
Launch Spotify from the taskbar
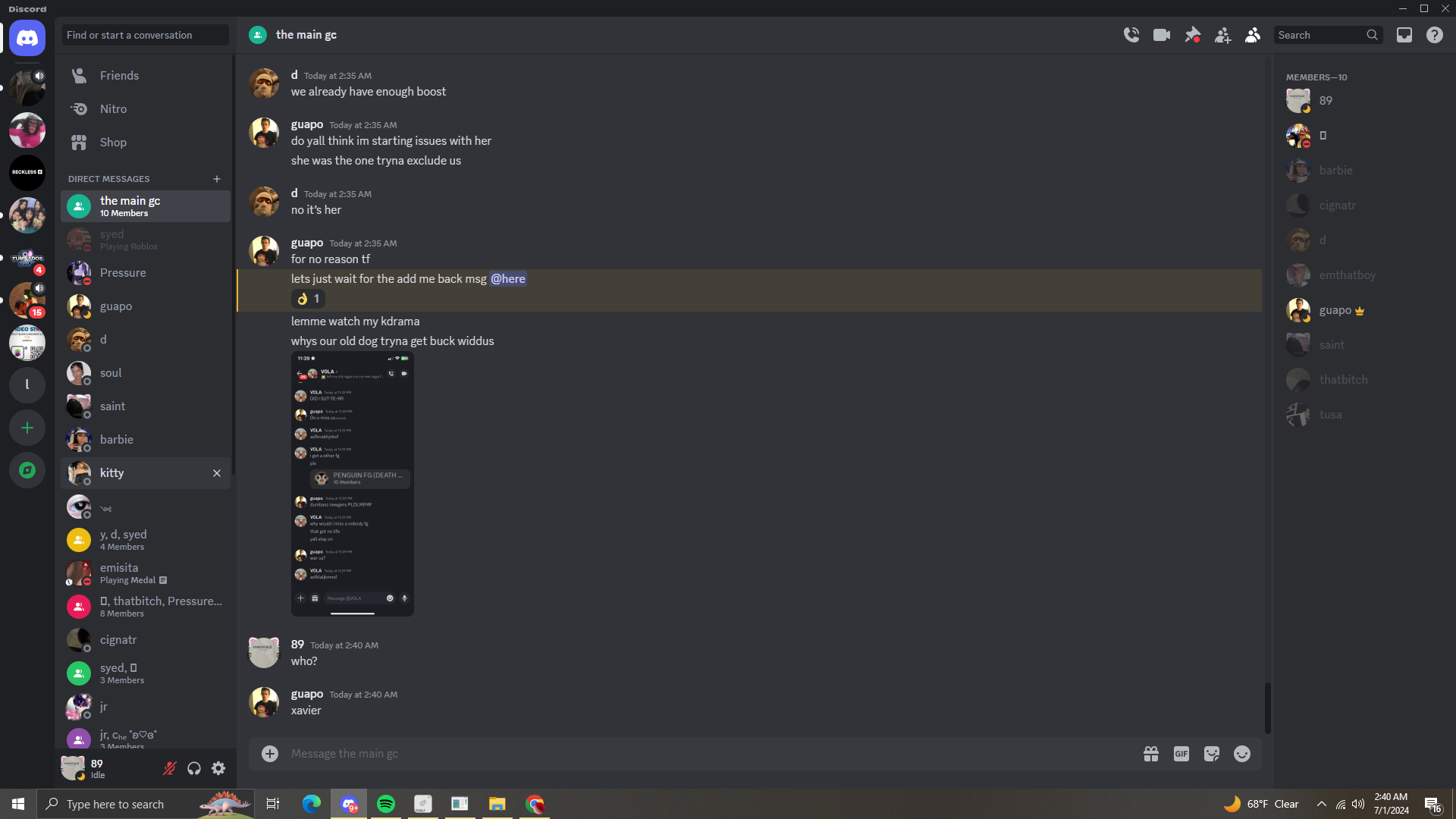click(x=386, y=804)
